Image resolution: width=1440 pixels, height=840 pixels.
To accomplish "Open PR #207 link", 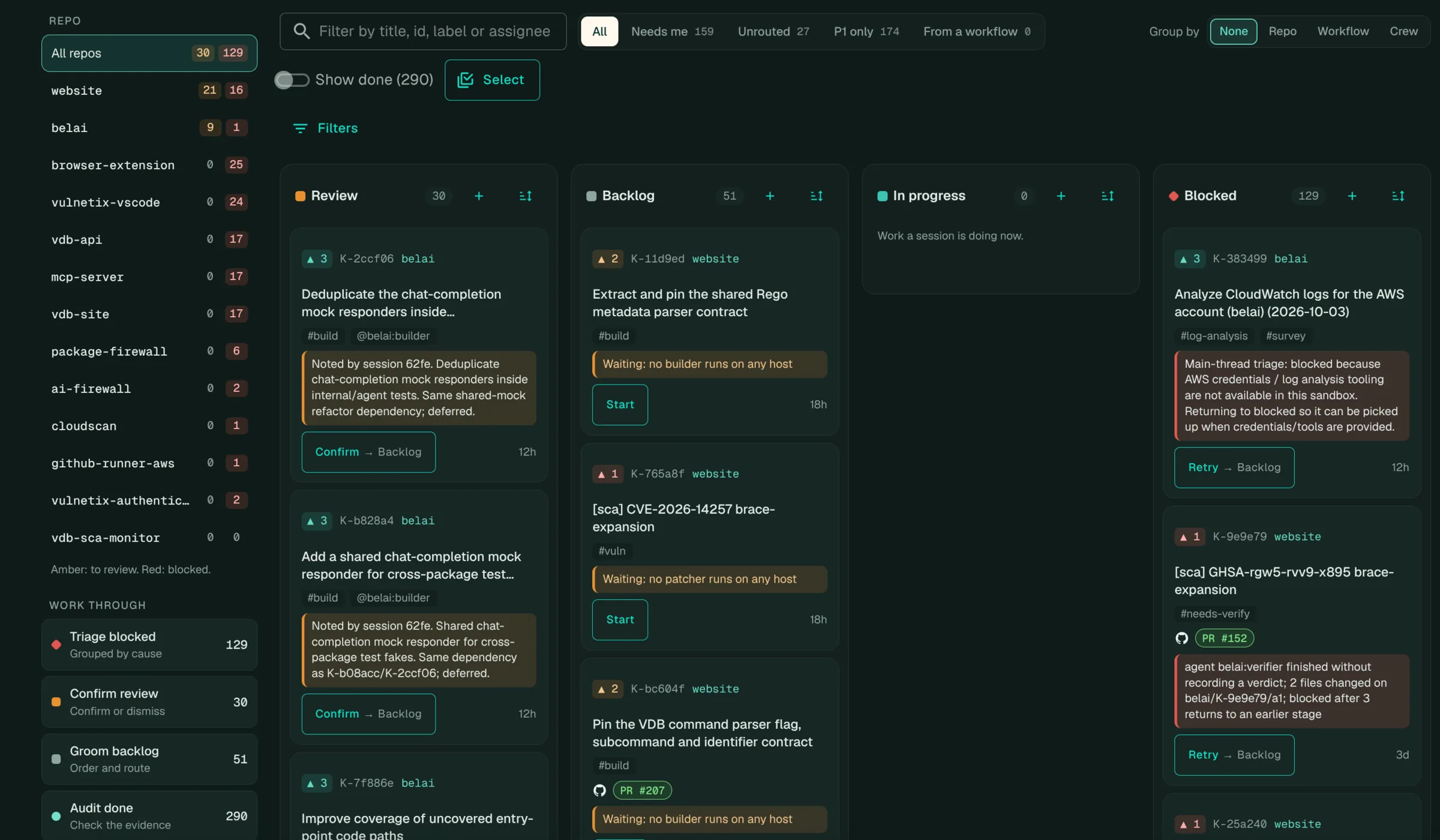I will 642,791.
